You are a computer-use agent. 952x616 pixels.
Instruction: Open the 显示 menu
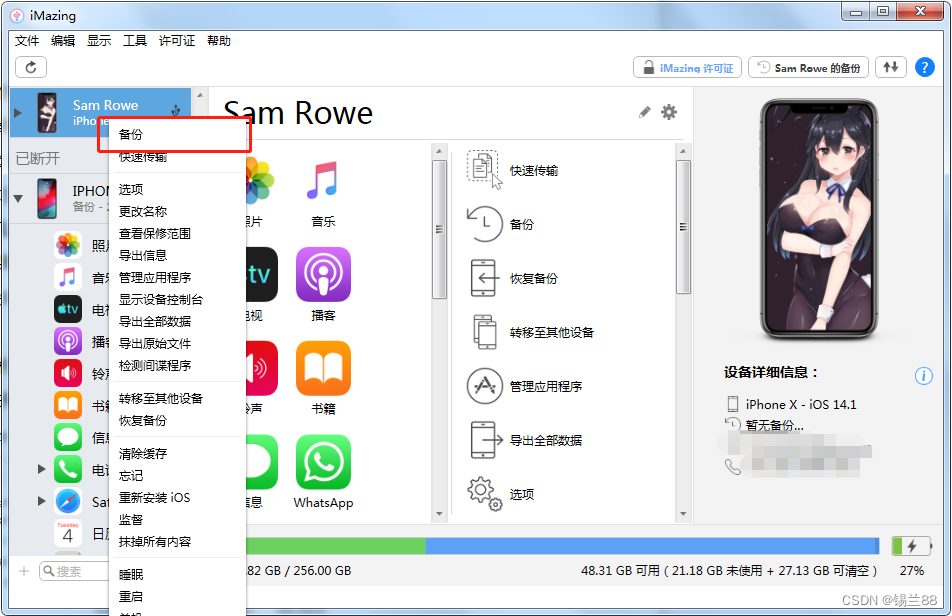point(99,41)
